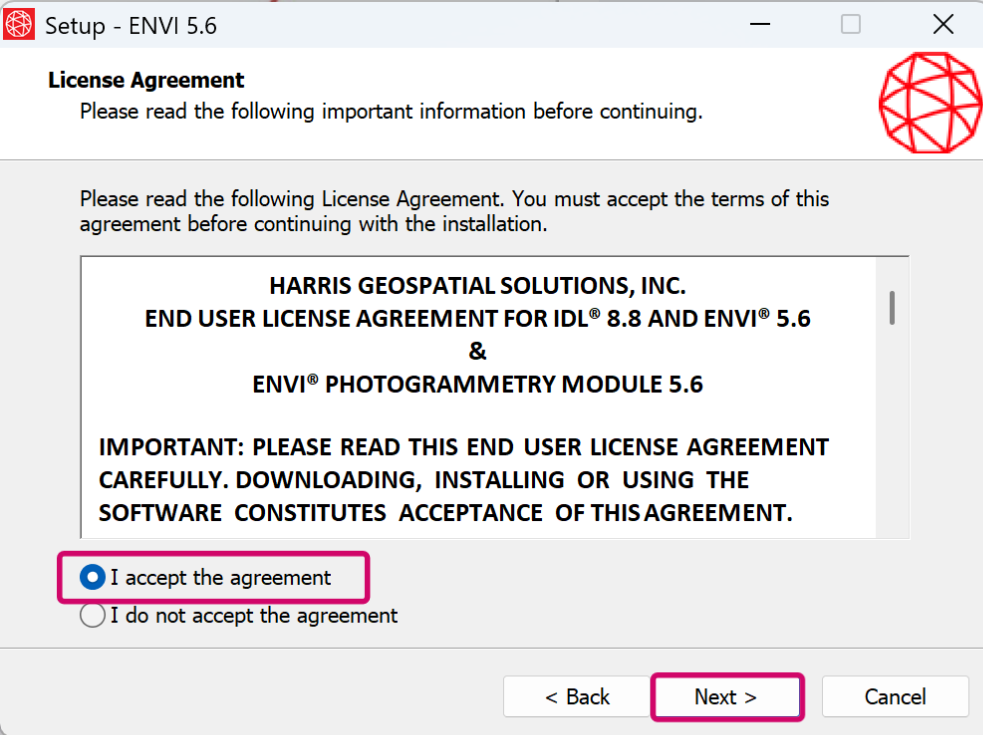The image size is (985, 738).
Task: Click the disabled maximize window icon
Action: (x=851, y=24)
